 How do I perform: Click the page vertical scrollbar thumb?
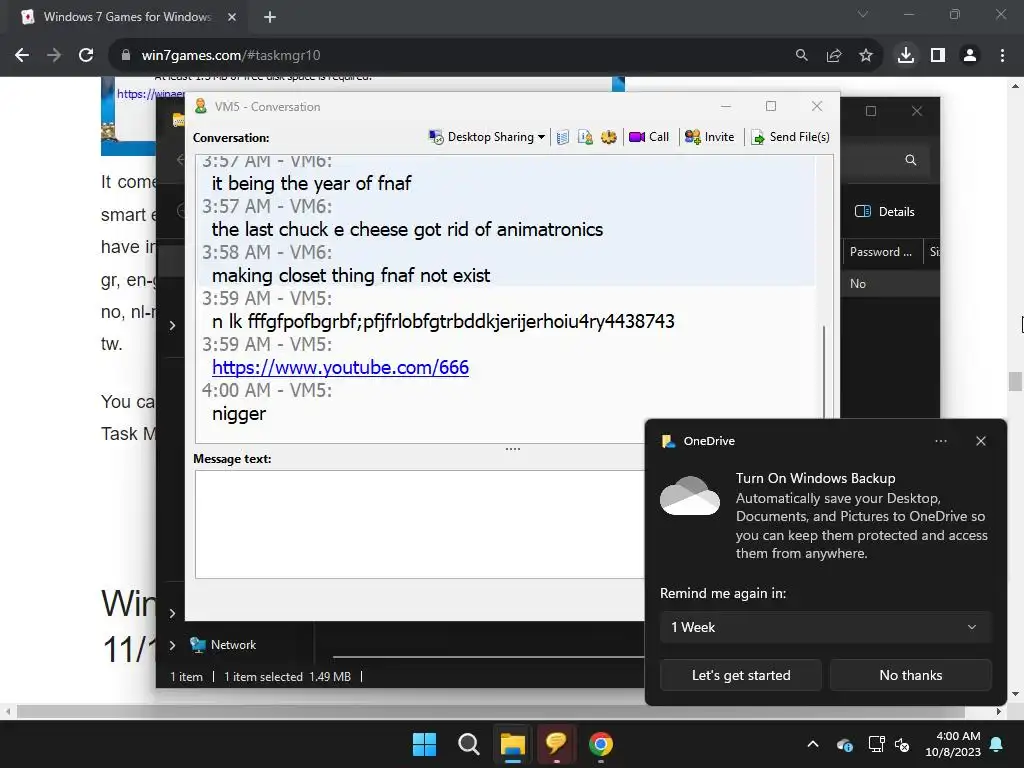(x=1015, y=381)
